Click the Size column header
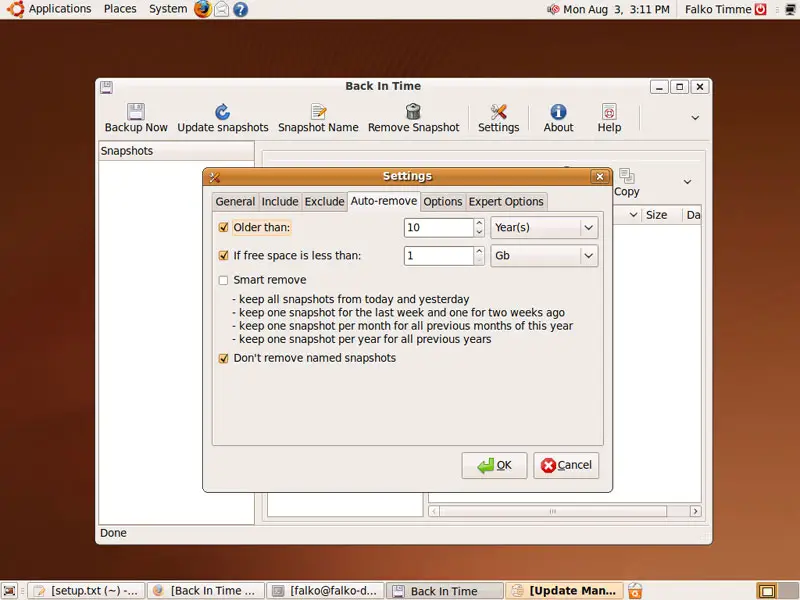 662,215
